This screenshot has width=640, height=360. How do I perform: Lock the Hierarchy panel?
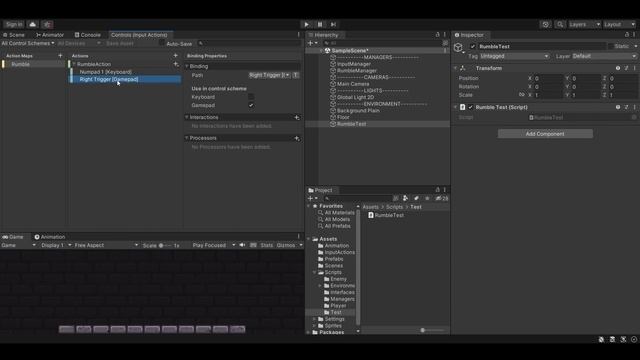click(438, 35)
